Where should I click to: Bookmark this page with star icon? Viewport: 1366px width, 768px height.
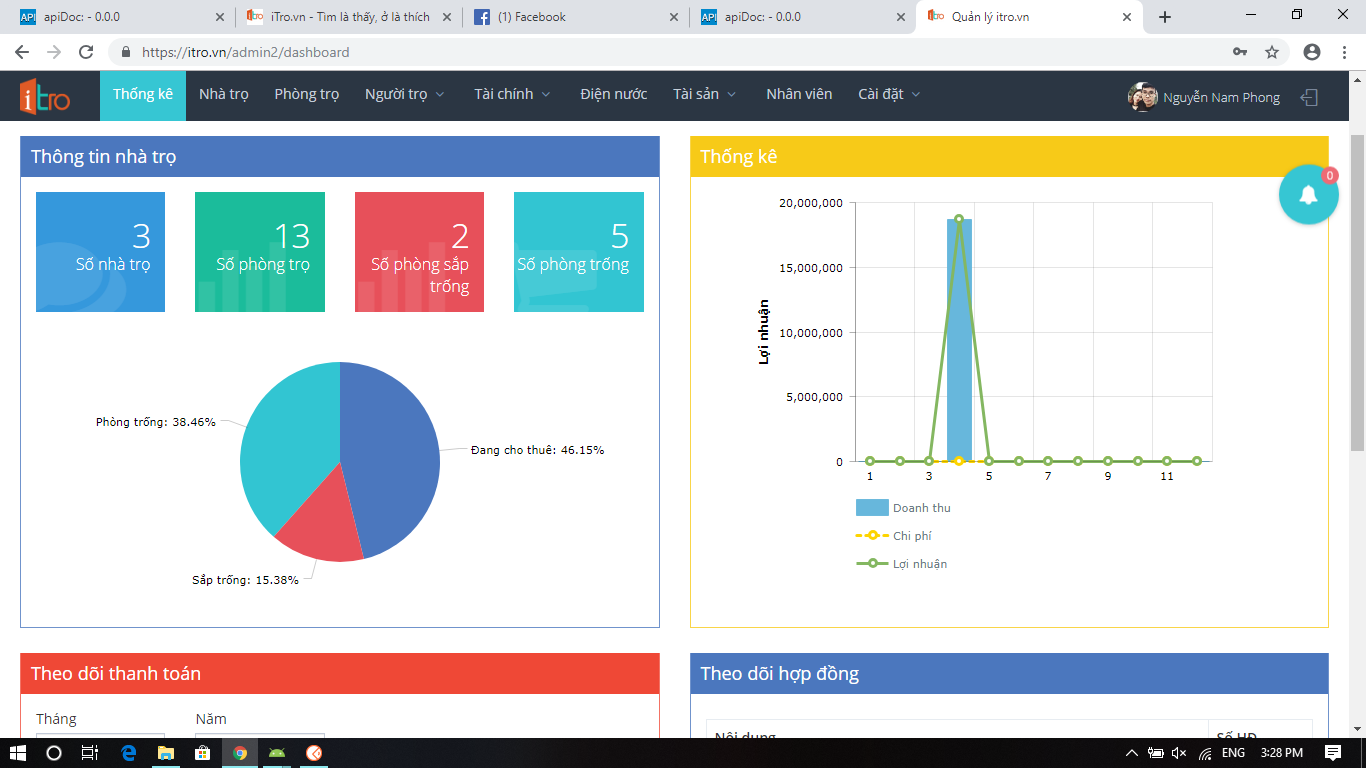[1272, 52]
